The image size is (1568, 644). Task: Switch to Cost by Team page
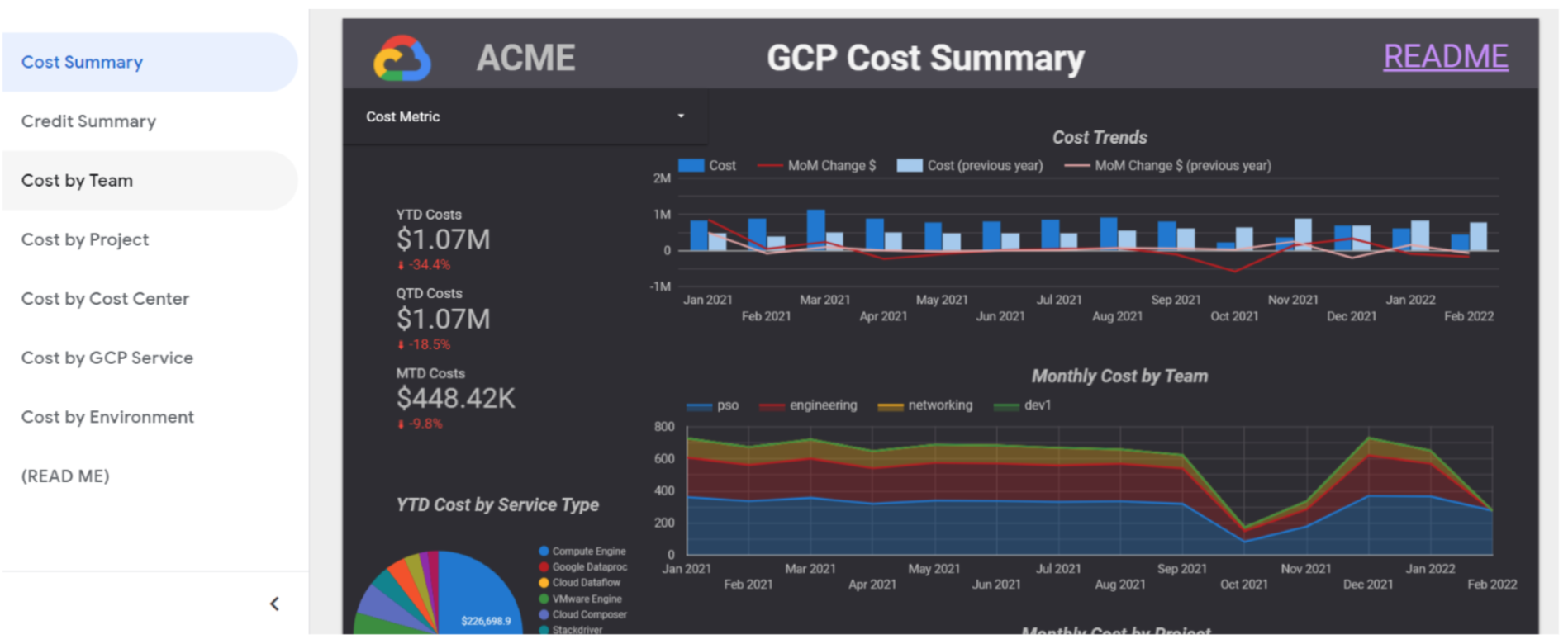(150, 180)
